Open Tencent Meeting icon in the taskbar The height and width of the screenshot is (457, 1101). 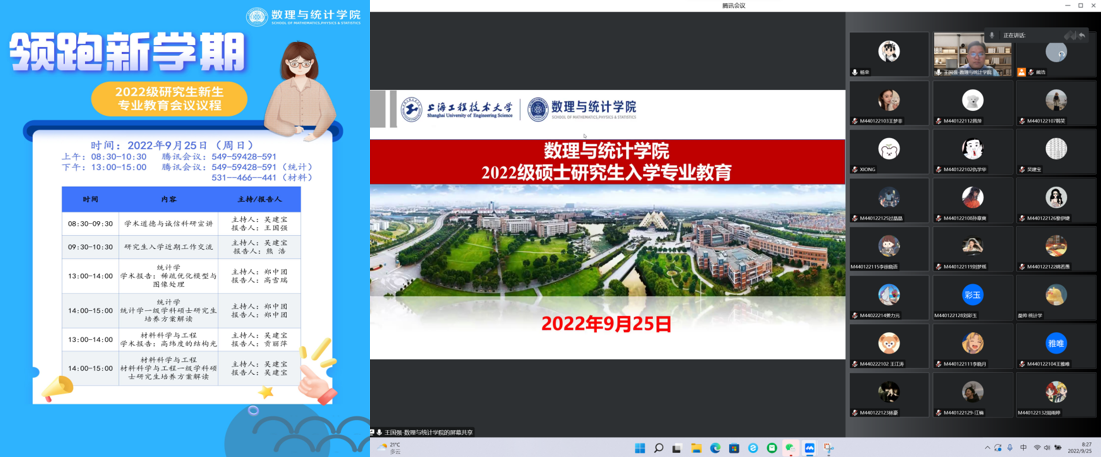click(810, 448)
